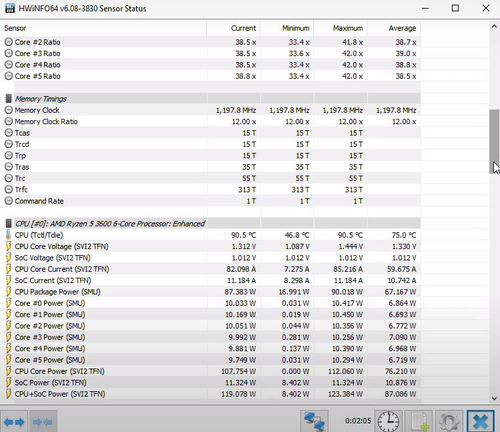Click the scrollbar down arrow
Image resolution: width=500 pixels, height=432 pixels.
(x=494, y=398)
